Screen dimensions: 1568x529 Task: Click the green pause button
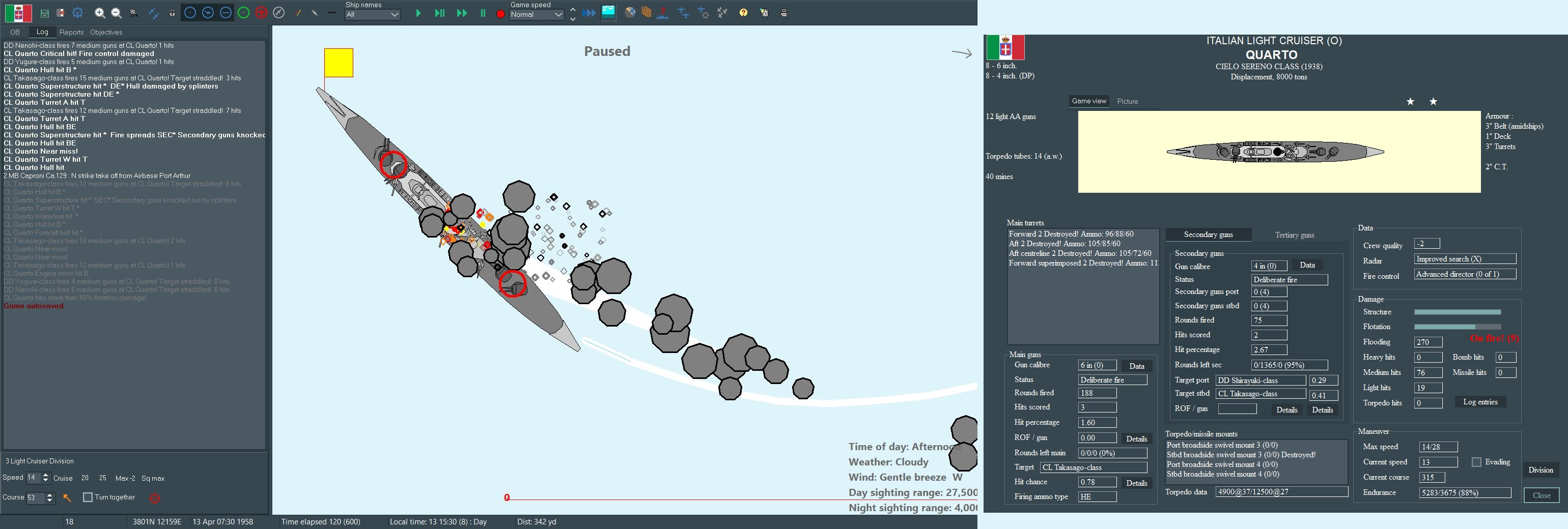(483, 13)
